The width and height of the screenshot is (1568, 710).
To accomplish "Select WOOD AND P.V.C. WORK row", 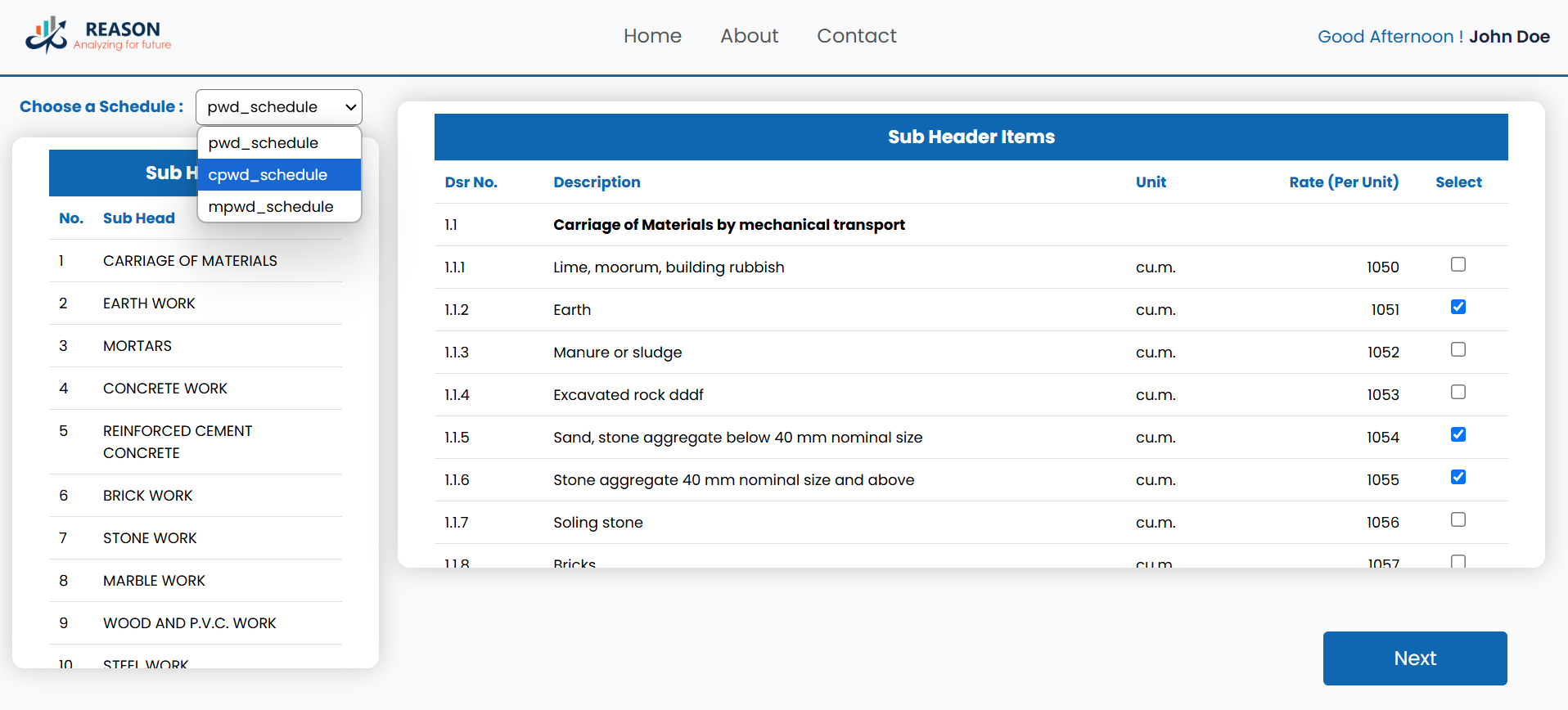I will (x=189, y=623).
